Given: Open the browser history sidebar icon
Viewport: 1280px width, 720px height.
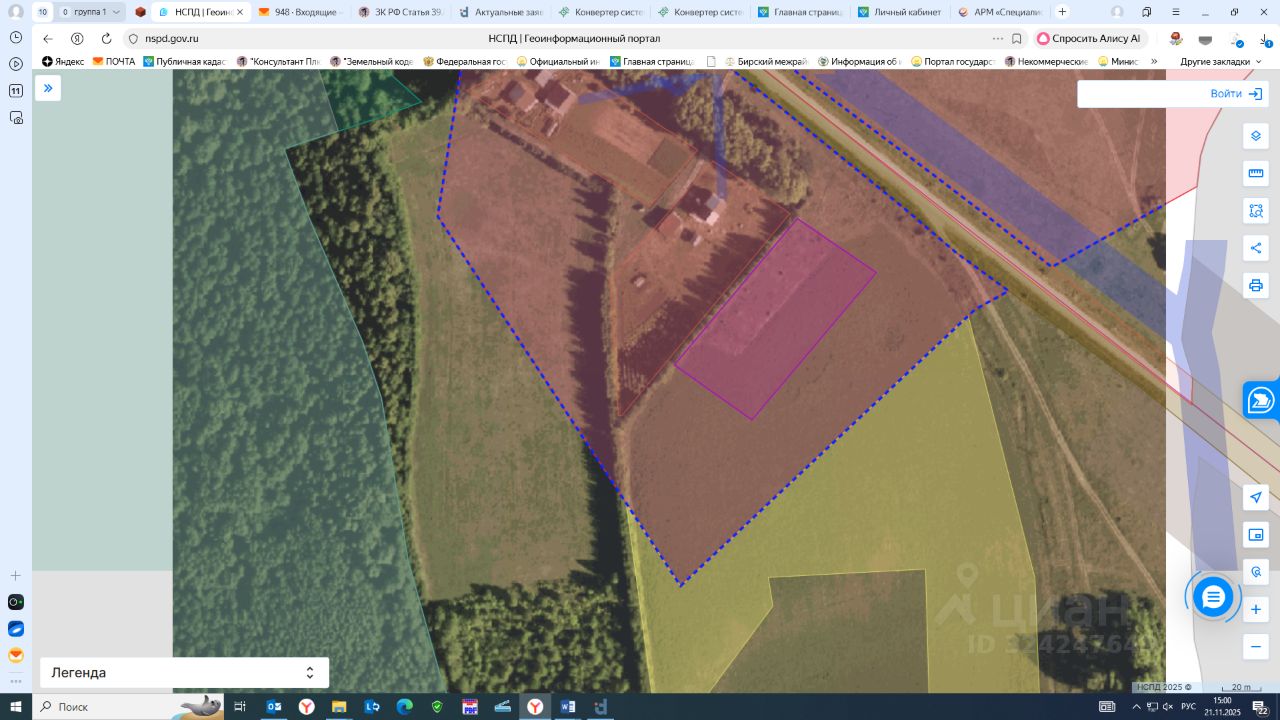Looking at the screenshot, I should (16, 37).
